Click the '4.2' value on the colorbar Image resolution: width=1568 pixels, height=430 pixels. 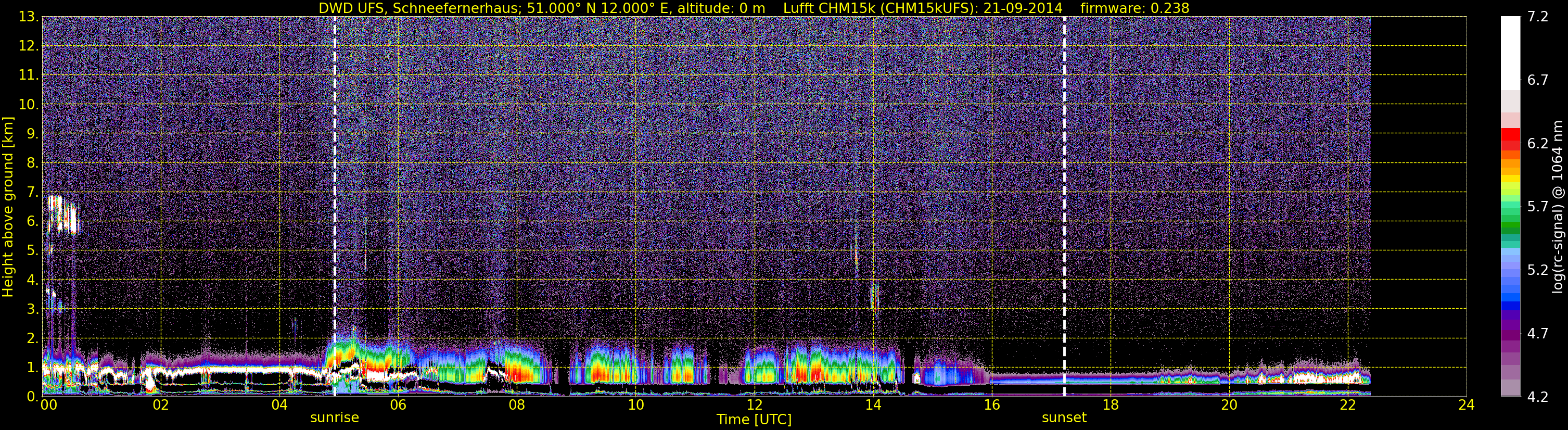(1538, 397)
